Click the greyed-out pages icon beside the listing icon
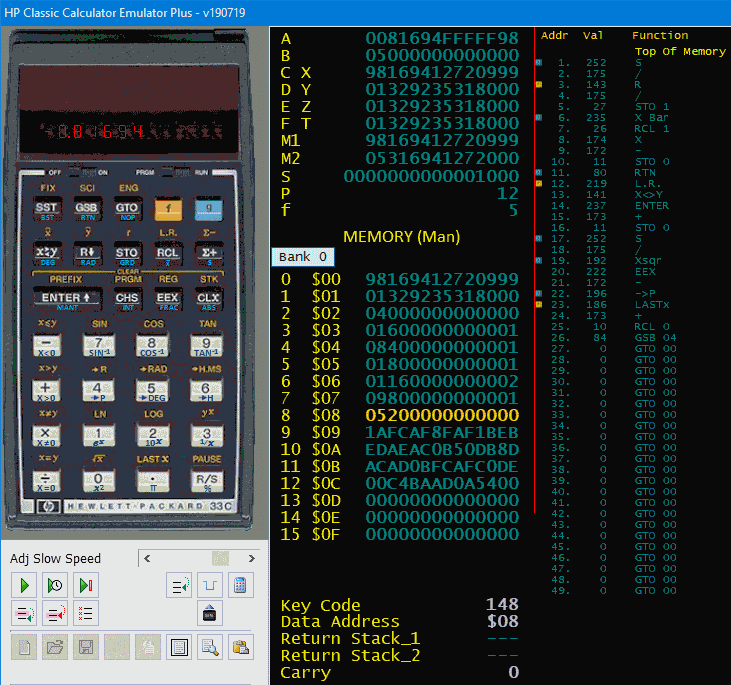The image size is (731, 685). click(x=148, y=647)
